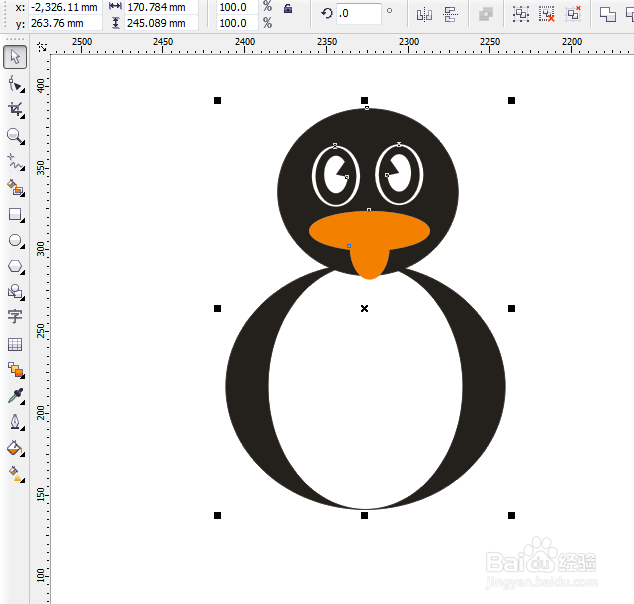Screen dimensions: 634x604
Task: Click the toolbox grip handle
Action: pos(15,39)
